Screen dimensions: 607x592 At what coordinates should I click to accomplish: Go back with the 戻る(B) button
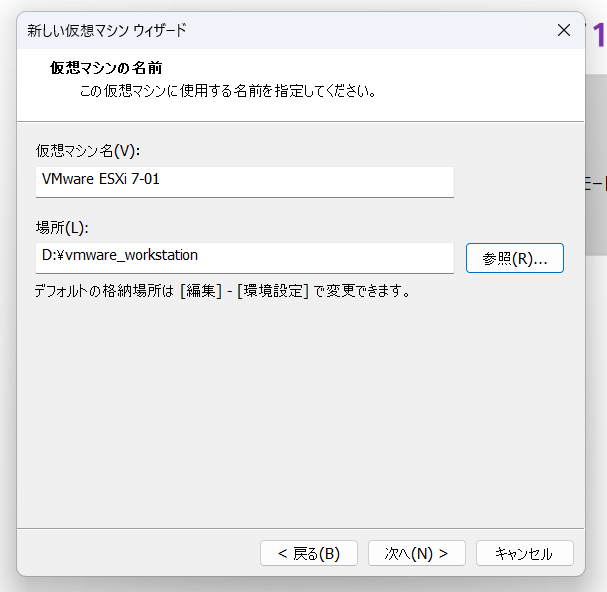click(309, 553)
